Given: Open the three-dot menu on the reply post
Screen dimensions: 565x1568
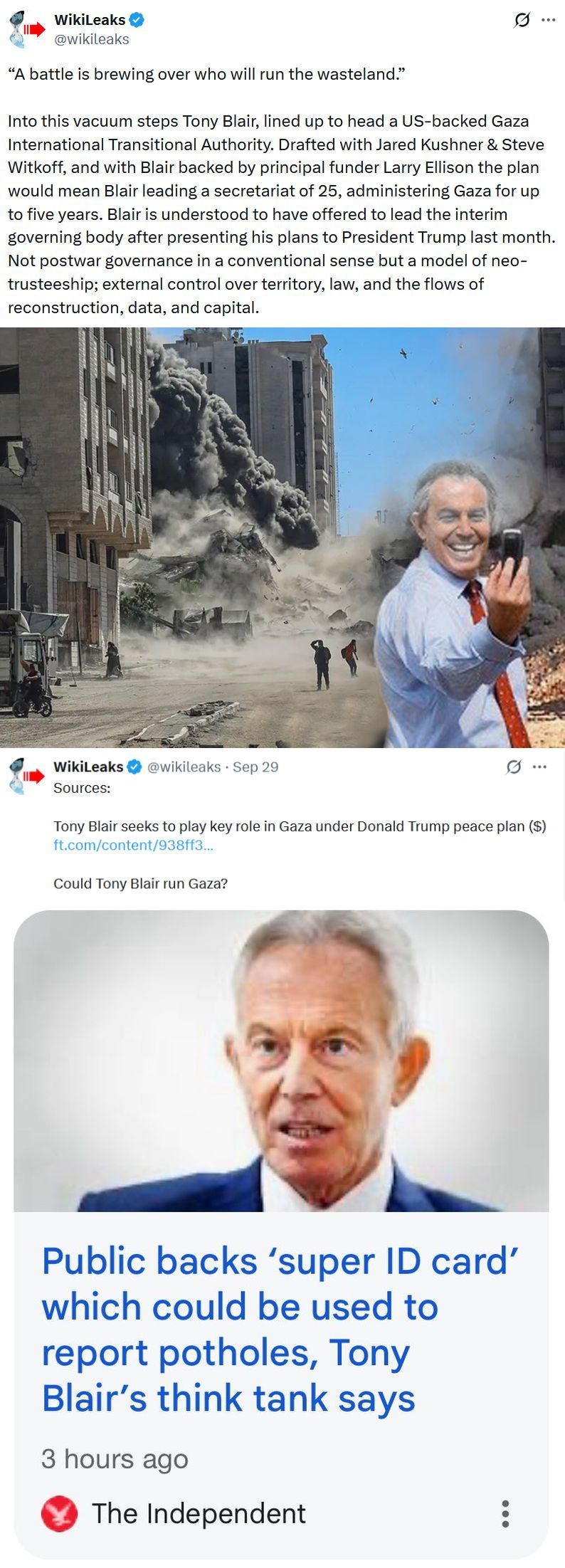Looking at the screenshot, I should [x=539, y=767].
